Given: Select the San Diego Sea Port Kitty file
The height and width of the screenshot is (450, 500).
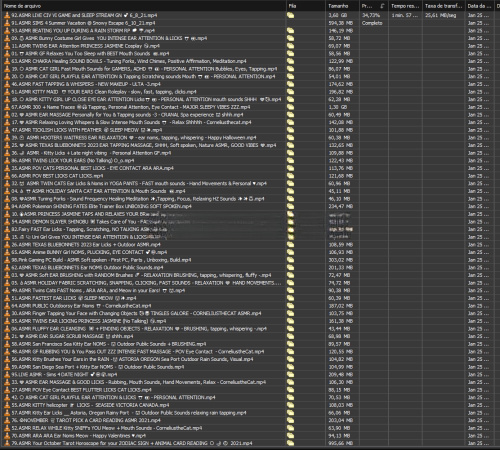Looking at the screenshot, I should pos(144,367).
